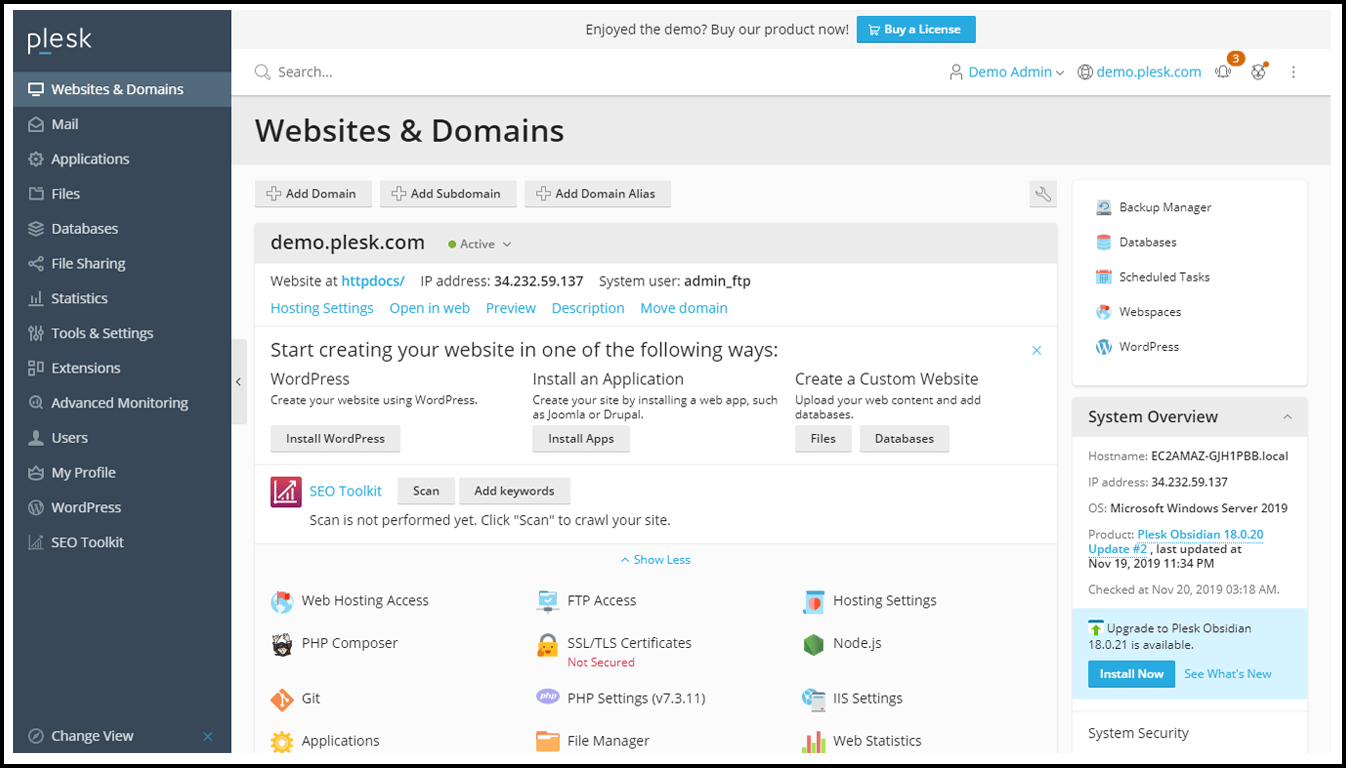Open File Sharing in sidebar

coord(123,264)
